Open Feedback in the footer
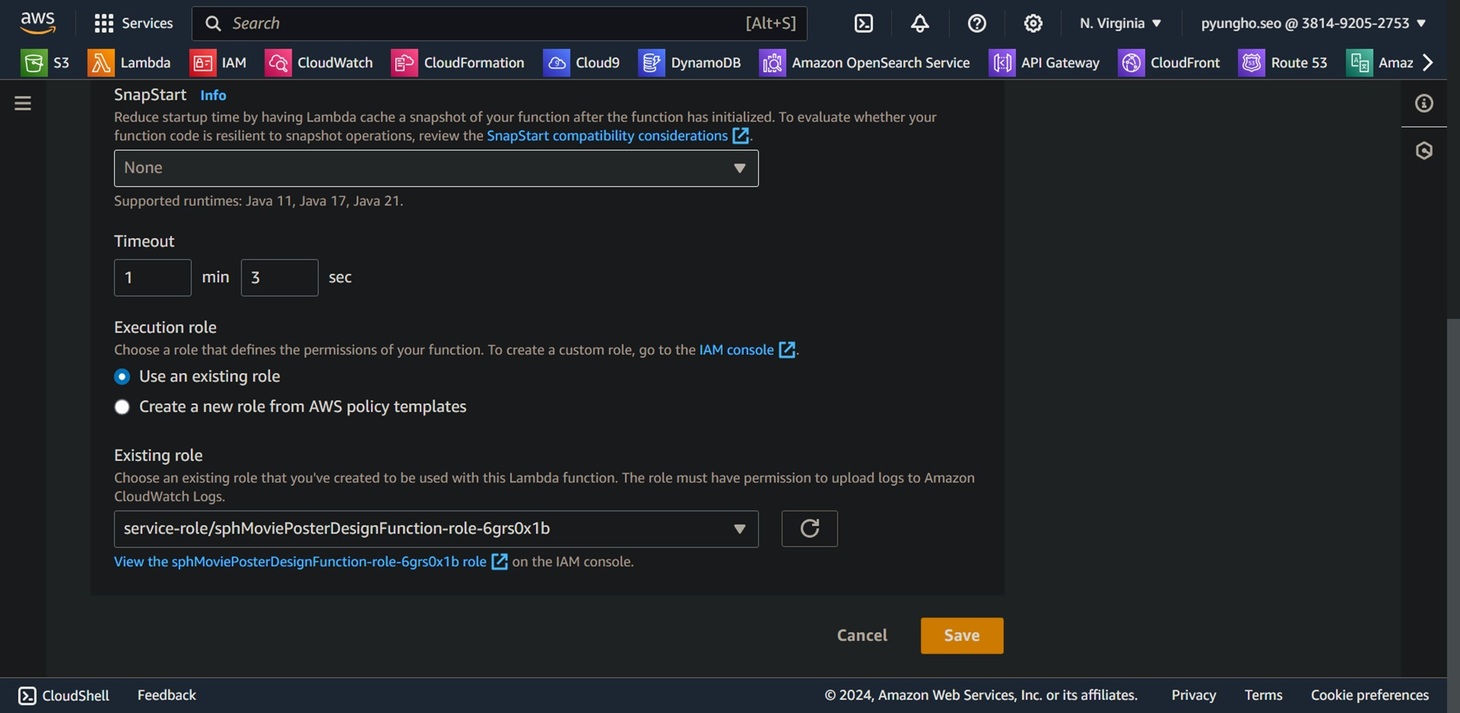The width and height of the screenshot is (1460, 713). [167, 695]
